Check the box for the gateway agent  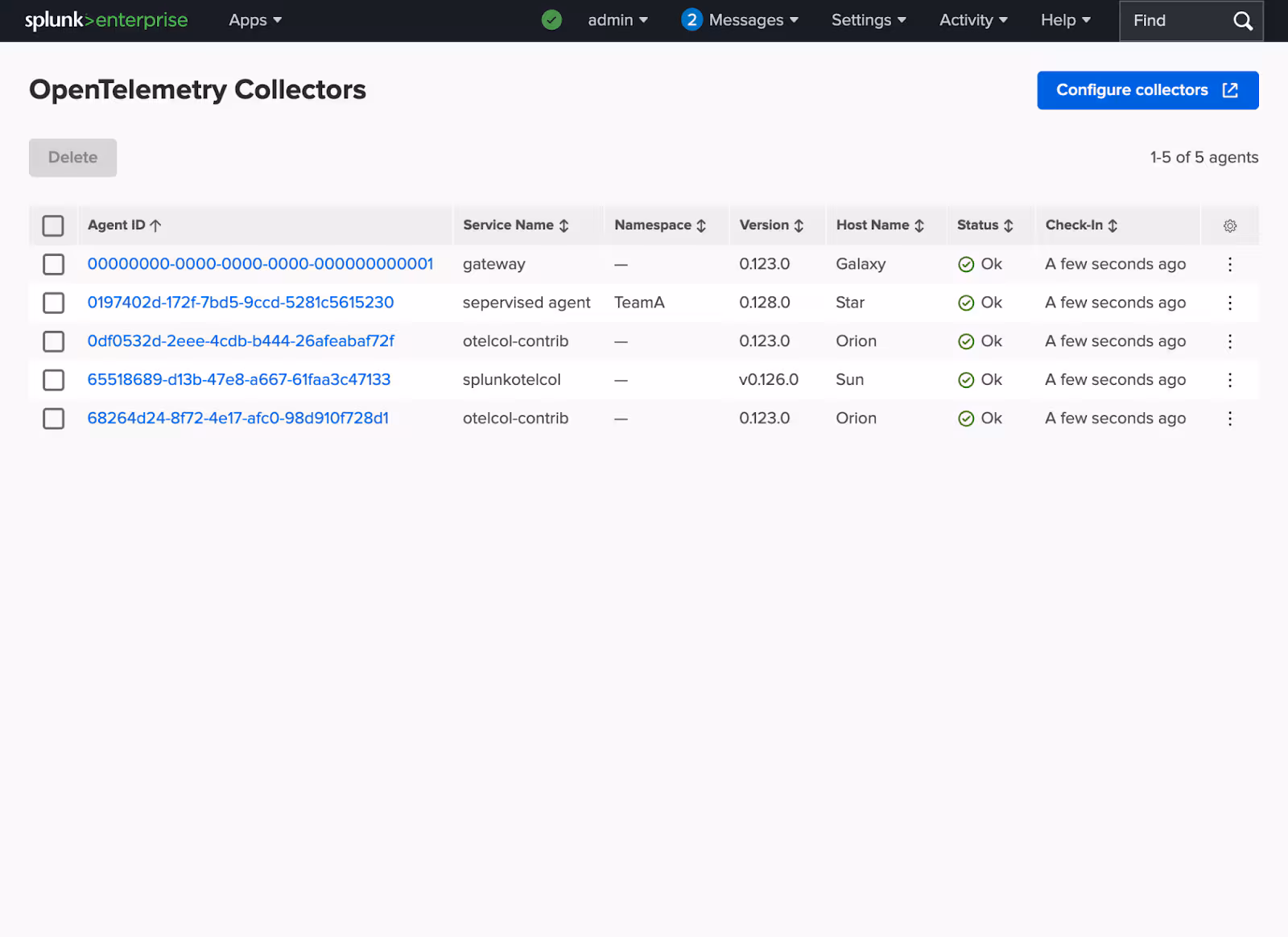click(54, 264)
